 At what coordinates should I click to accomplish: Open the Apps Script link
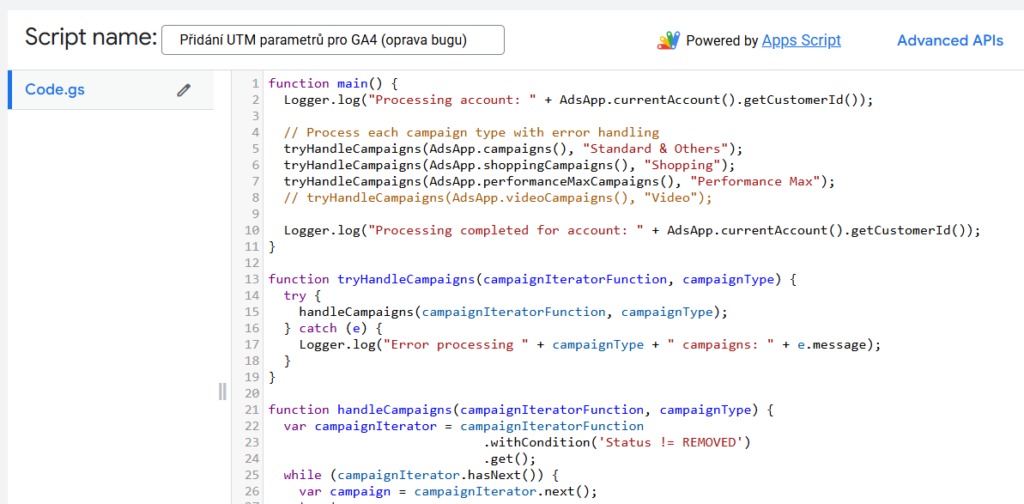click(801, 40)
